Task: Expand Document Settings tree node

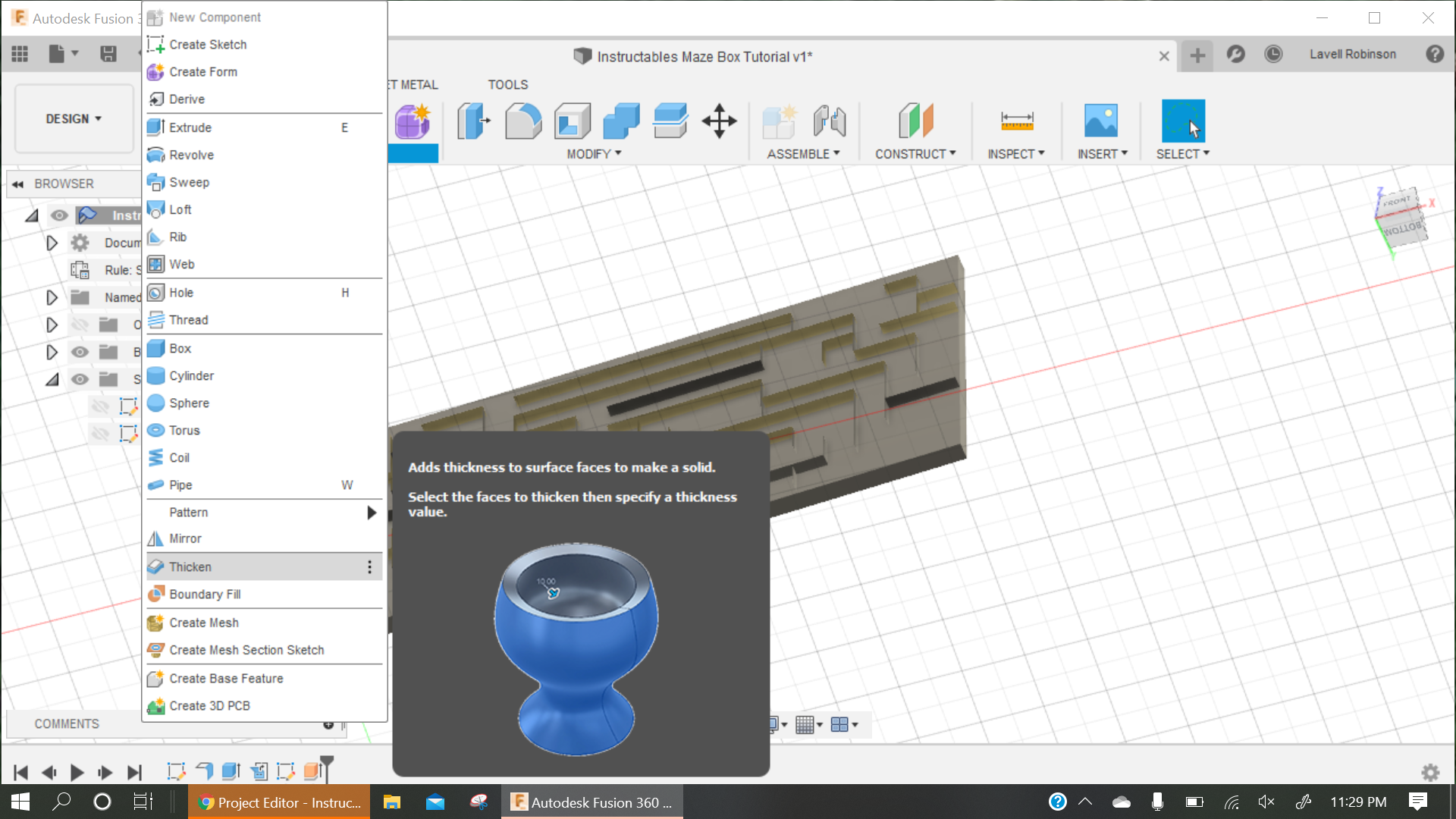Action: pyautogui.click(x=52, y=243)
